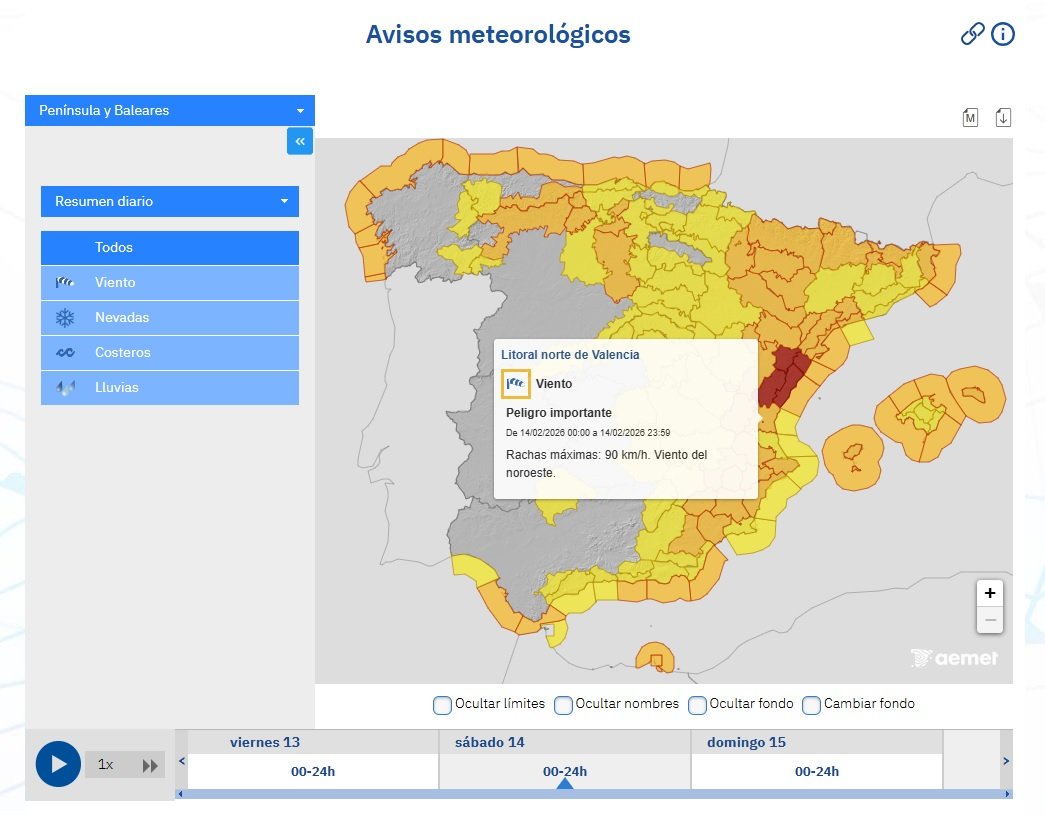1045x819 pixels.
Task: Increase playback speed with fast-forward arrows
Action: (x=151, y=766)
